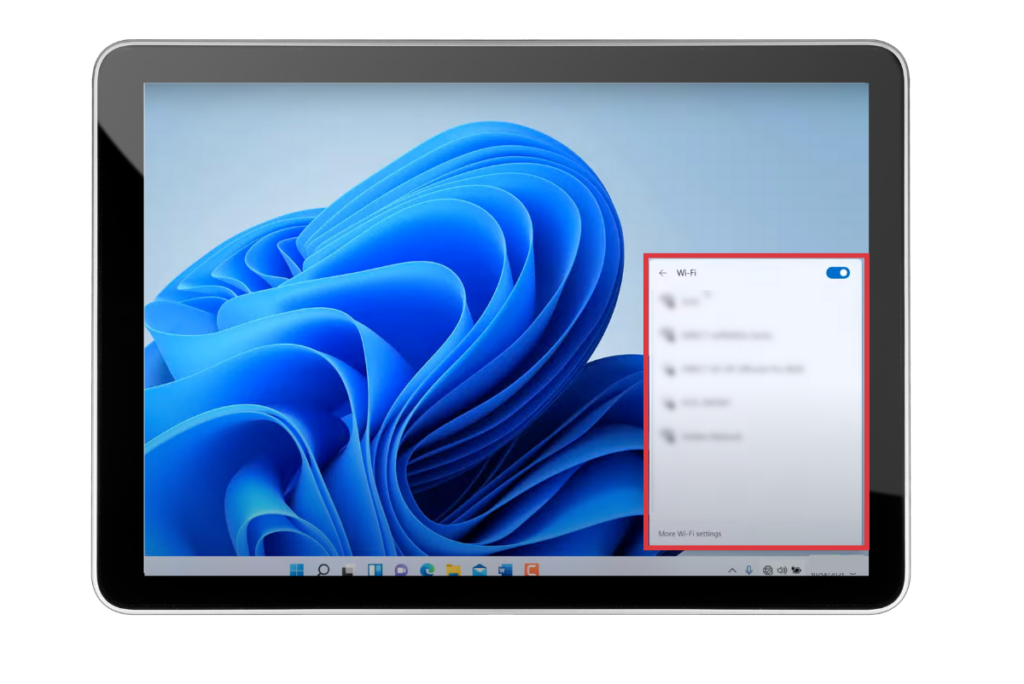The height and width of the screenshot is (684, 1024).
Task: Click the battery icon in the system tray
Action: [795, 570]
